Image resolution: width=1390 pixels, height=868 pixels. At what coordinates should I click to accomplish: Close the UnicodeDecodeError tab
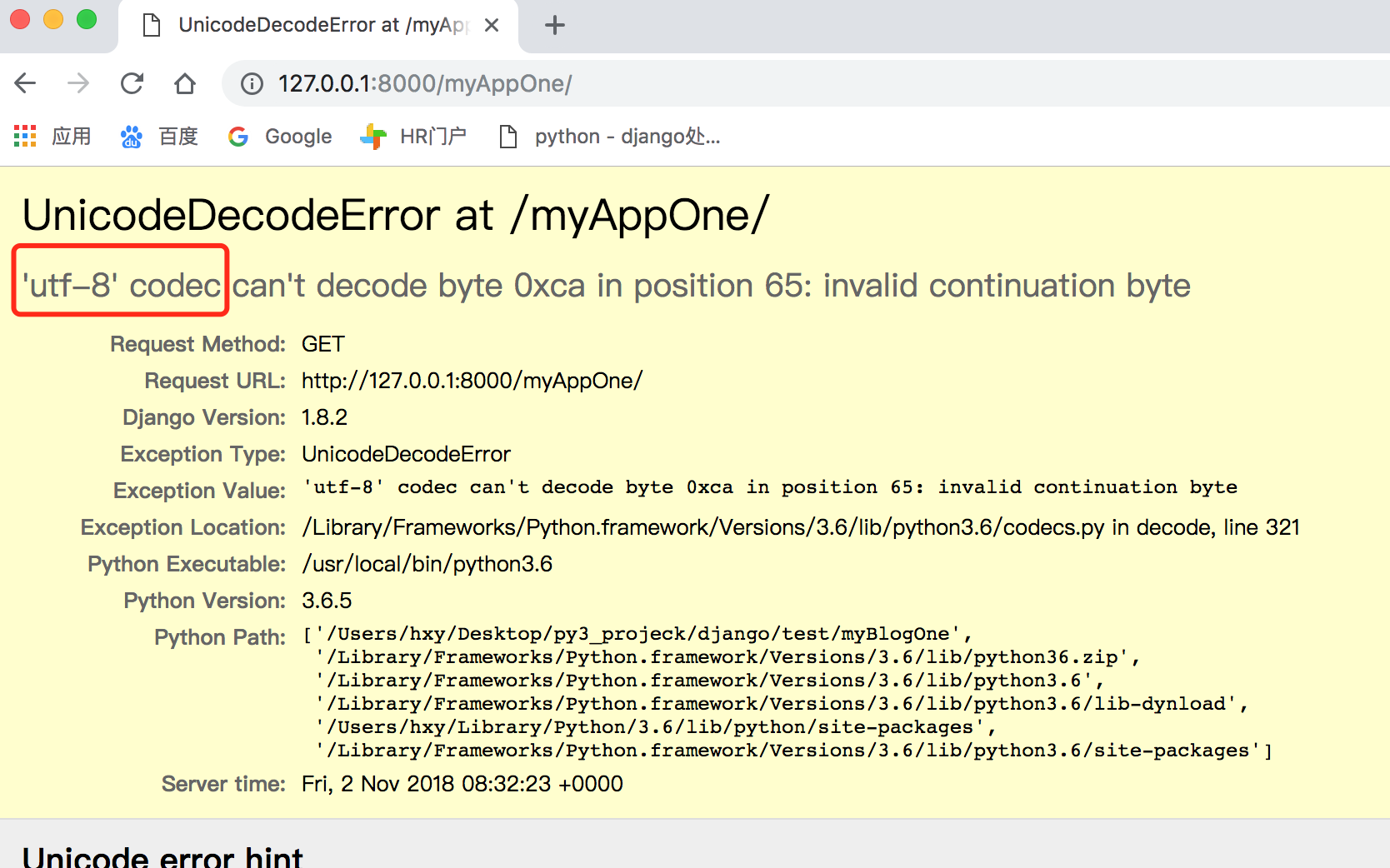[492, 25]
